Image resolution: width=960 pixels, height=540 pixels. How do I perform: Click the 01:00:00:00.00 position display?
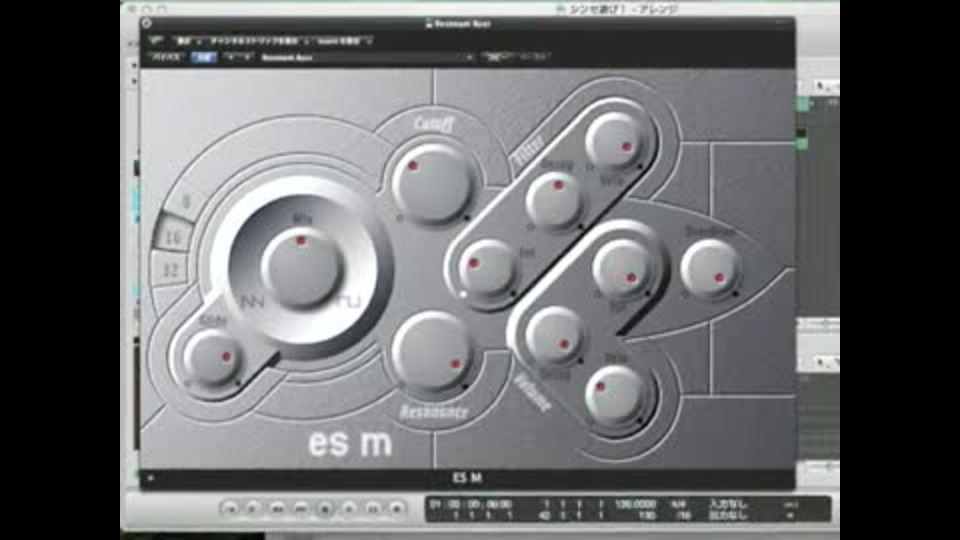click(x=470, y=504)
